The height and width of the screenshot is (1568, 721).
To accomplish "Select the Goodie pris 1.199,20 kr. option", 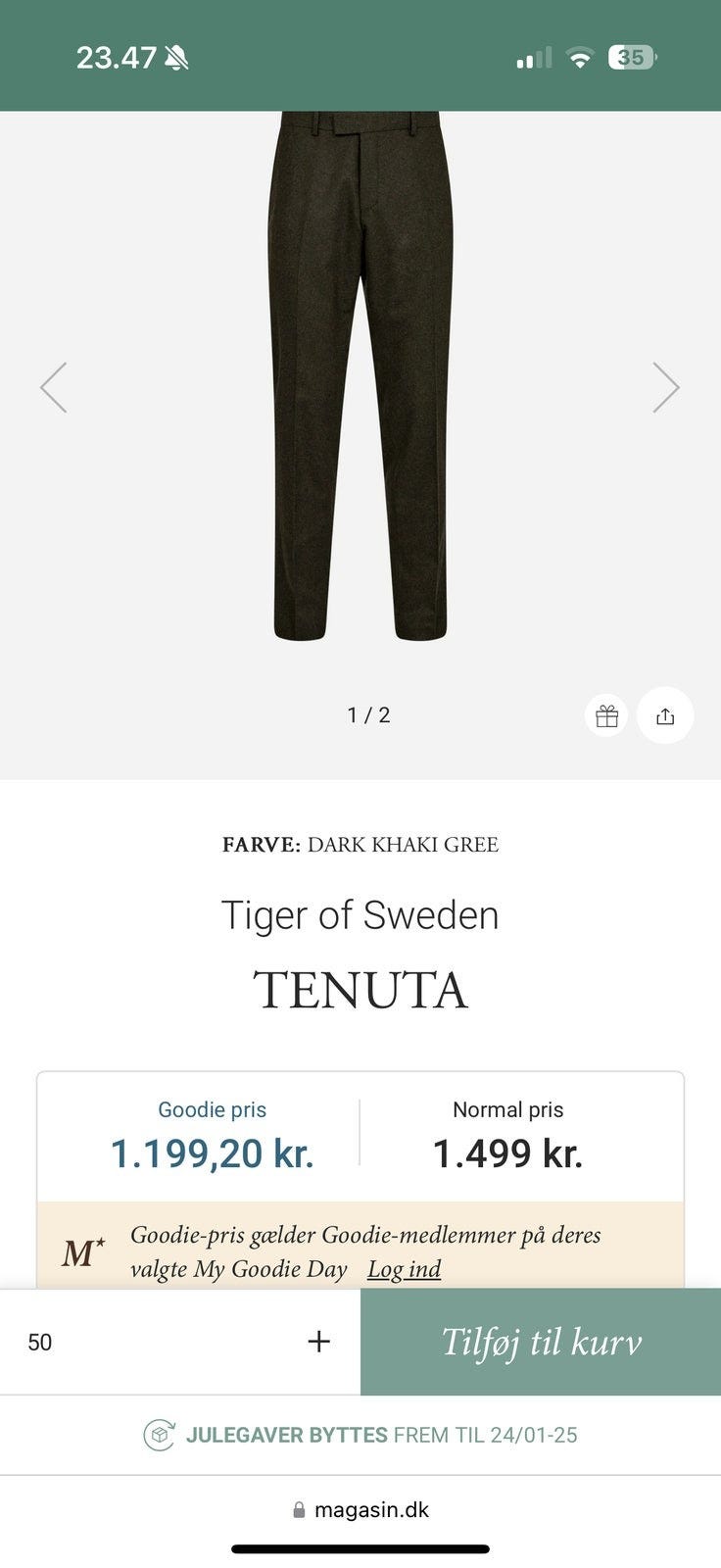I will pos(212,1137).
